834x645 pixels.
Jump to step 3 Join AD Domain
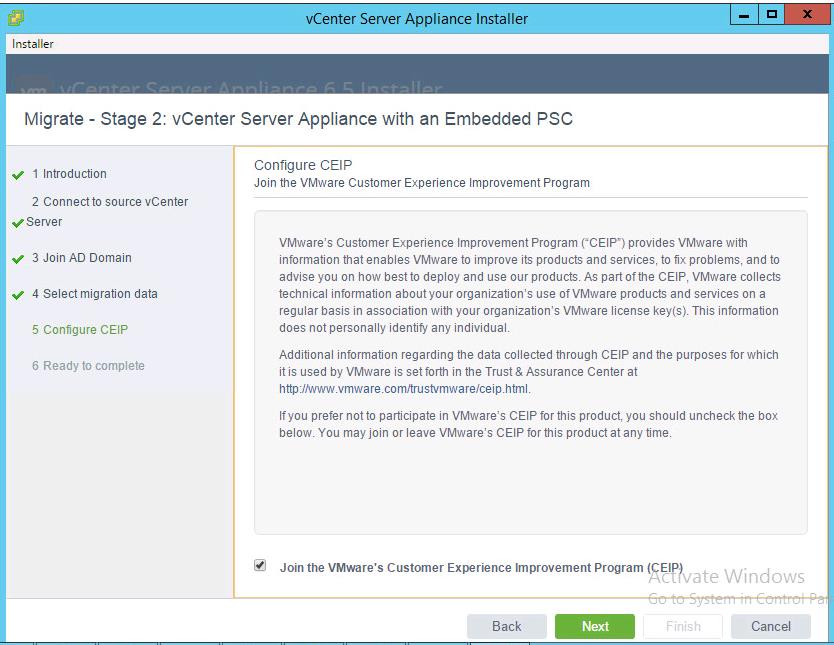pyautogui.click(x=81, y=258)
